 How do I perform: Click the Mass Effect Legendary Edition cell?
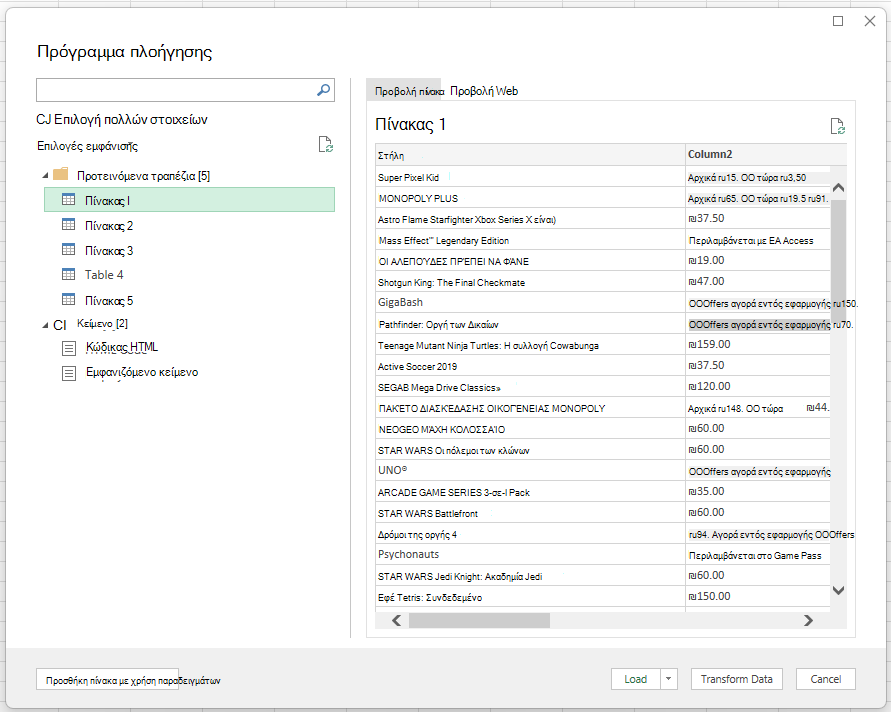pos(530,240)
